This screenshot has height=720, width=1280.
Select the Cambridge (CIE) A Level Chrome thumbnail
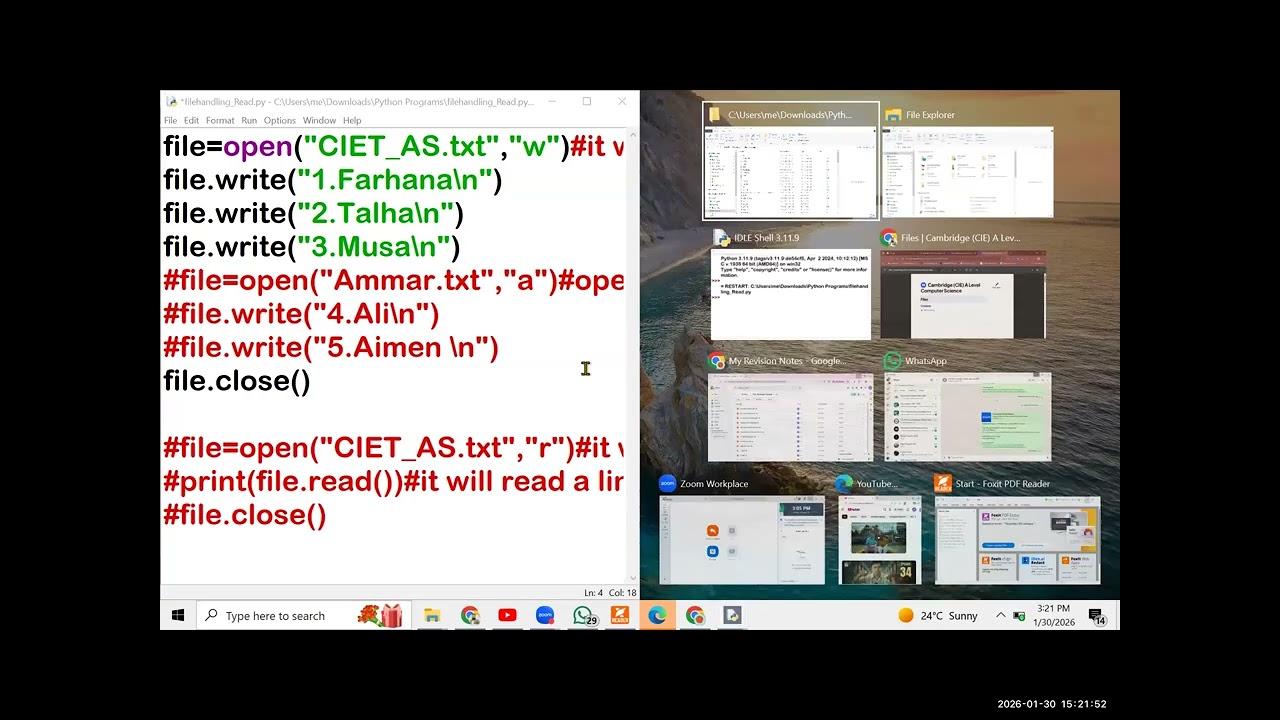click(964, 294)
